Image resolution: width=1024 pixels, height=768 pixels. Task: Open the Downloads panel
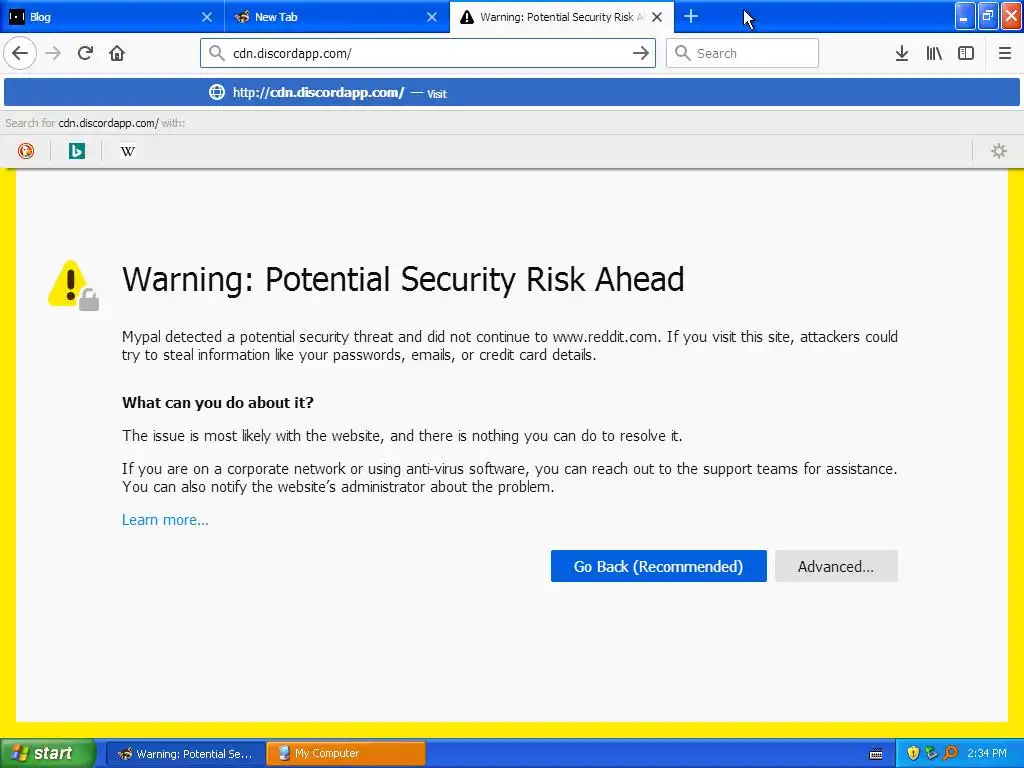902,53
